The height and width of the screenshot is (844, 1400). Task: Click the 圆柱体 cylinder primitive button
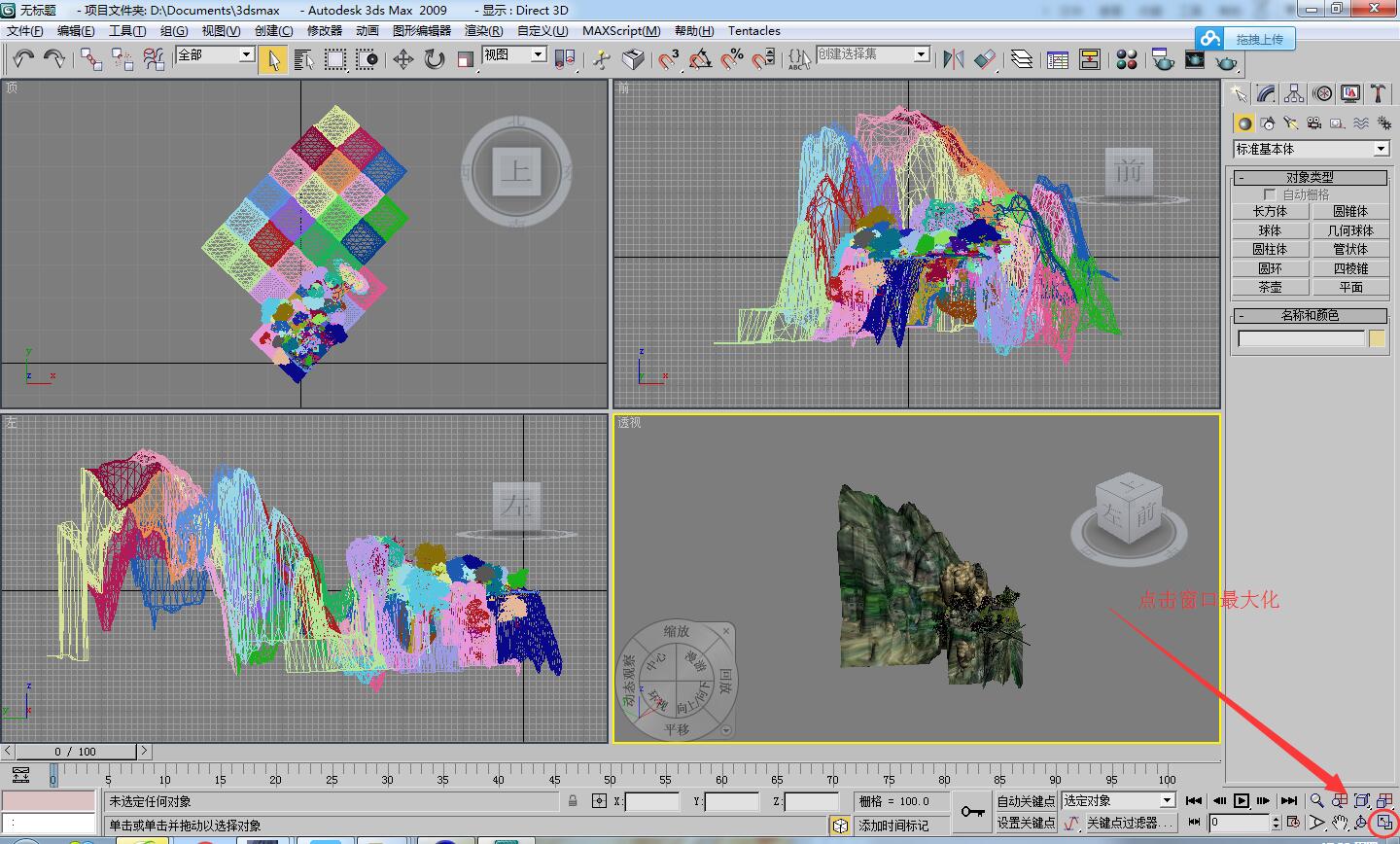1270,249
